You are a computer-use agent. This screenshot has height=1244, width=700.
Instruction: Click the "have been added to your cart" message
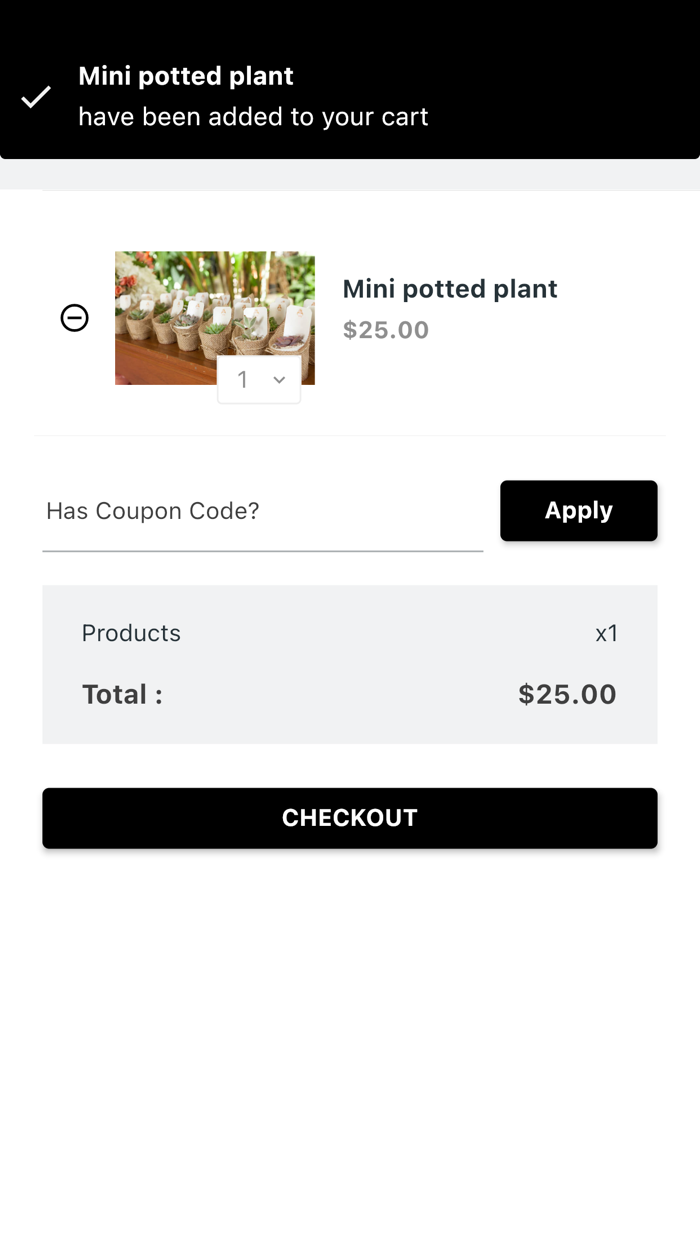(x=253, y=117)
